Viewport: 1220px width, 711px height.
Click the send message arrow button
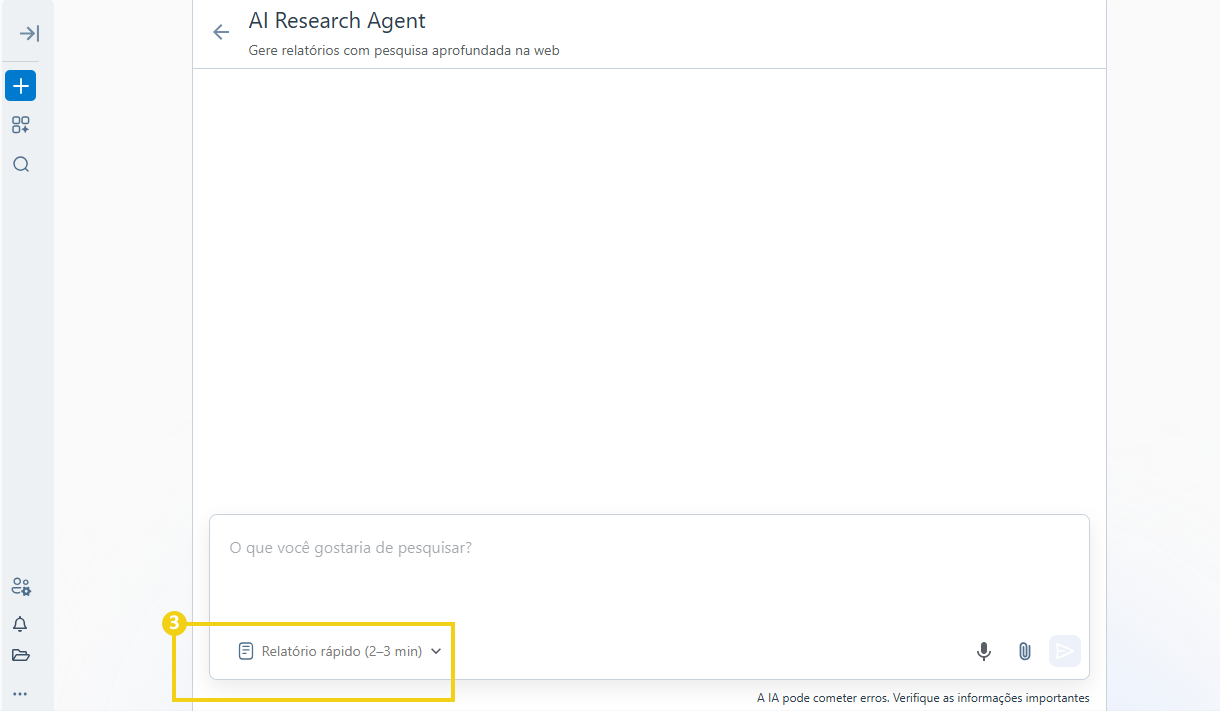[1065, 651]
